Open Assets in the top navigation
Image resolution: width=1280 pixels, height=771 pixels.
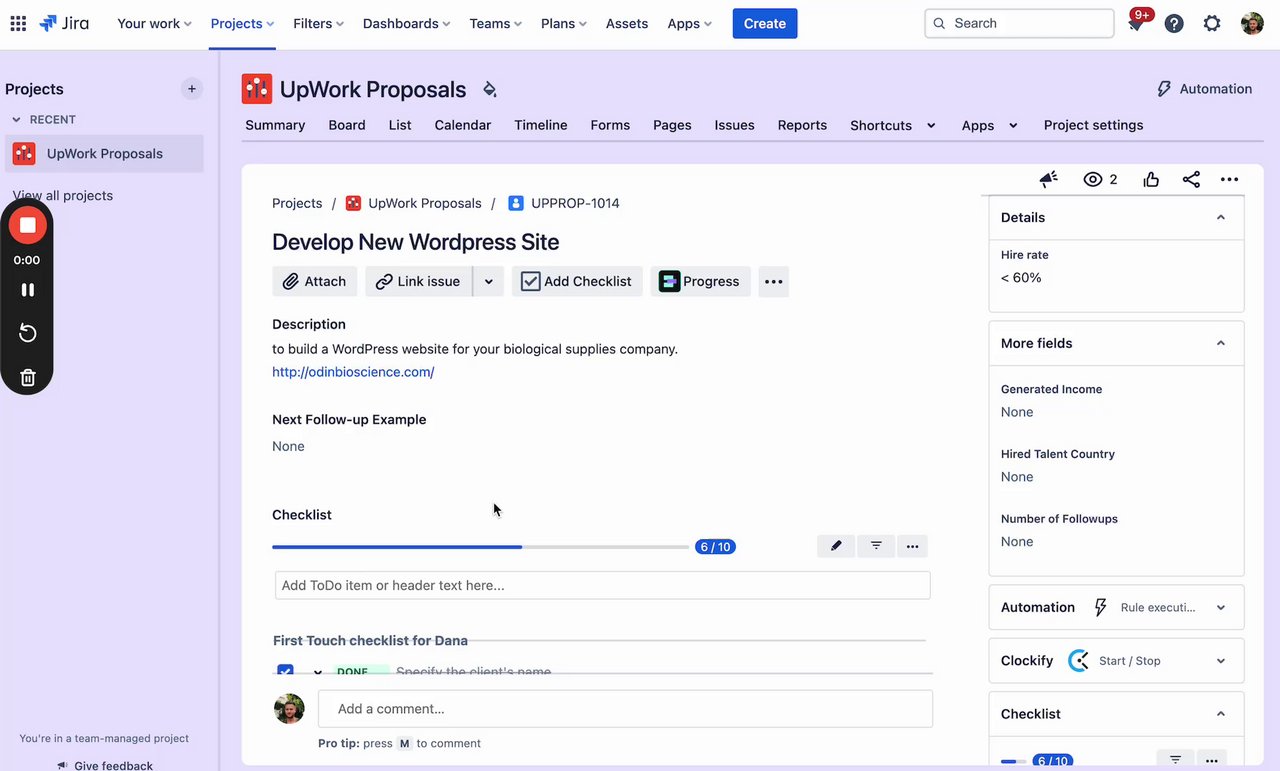pyautogui.click(x=627, y=23)
